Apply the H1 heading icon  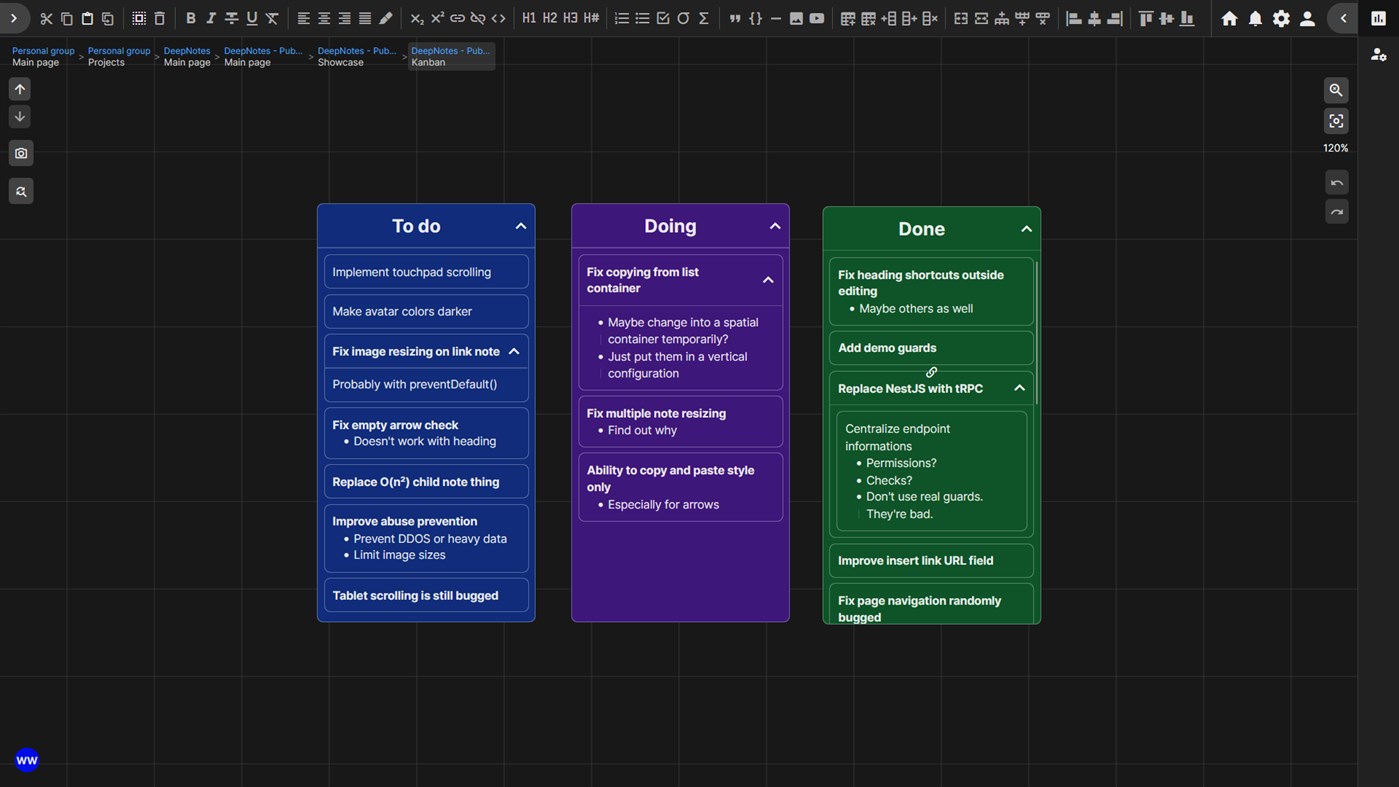coord(529,18)
